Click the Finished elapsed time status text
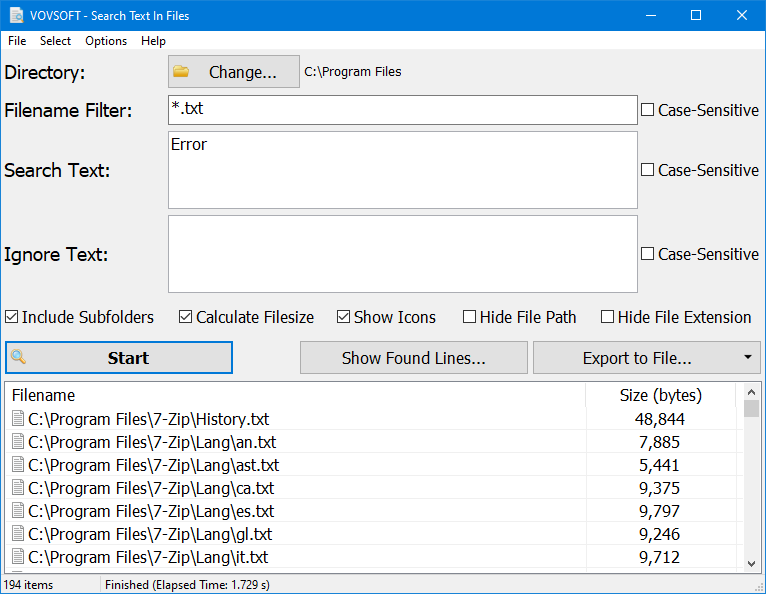This screenshot has height=594, width=766. pos(187,584)
